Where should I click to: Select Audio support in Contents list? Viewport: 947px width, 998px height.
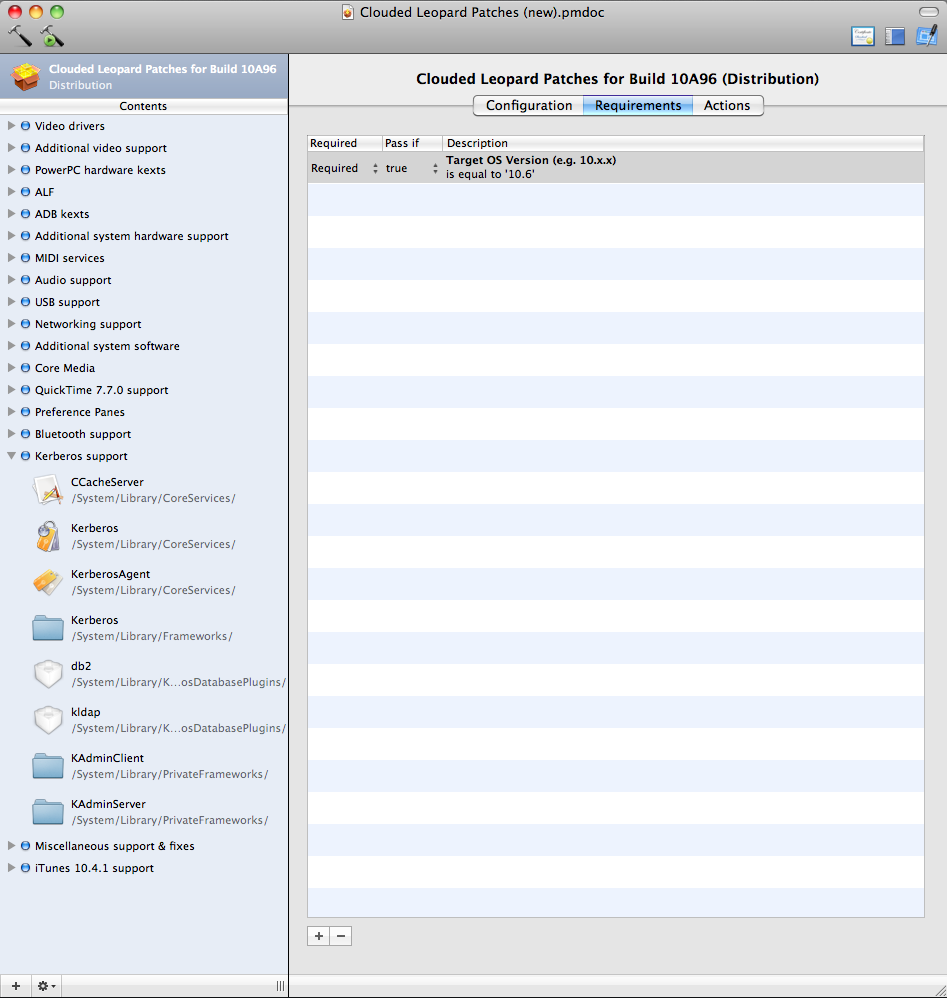(x=73, y=280)
